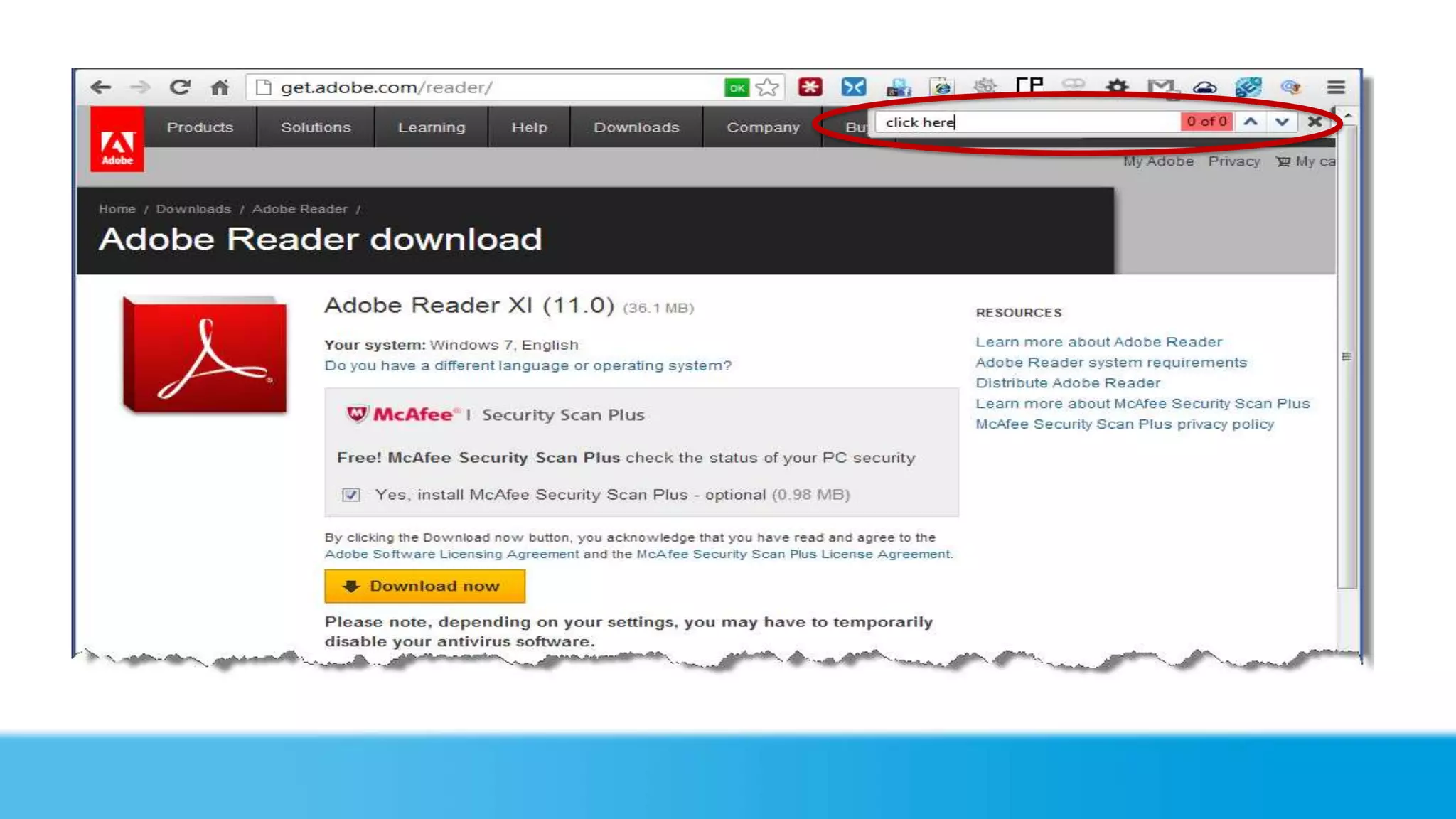Click the Download now button

coord(424,586)
